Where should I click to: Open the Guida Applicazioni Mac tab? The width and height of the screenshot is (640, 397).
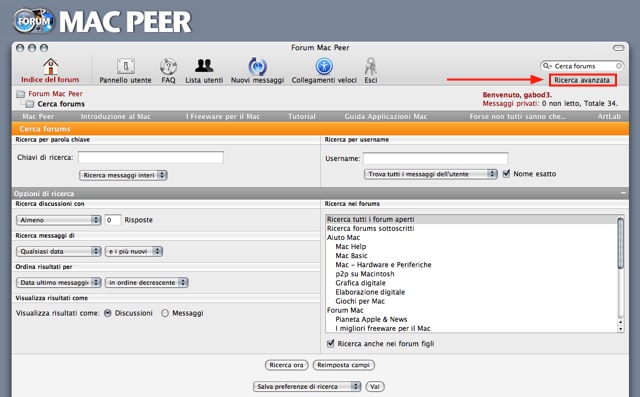pyautogui.click(x=386, y=116)
